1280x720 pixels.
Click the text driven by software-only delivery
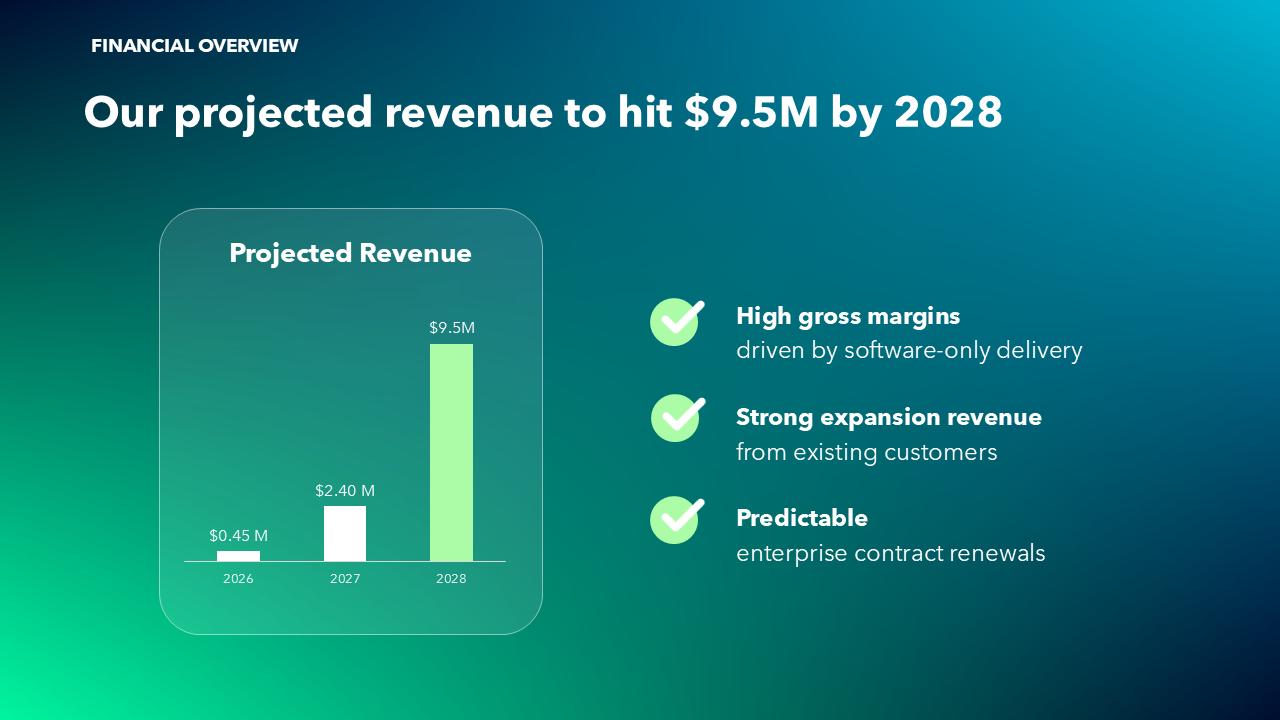tap(909, 350)
